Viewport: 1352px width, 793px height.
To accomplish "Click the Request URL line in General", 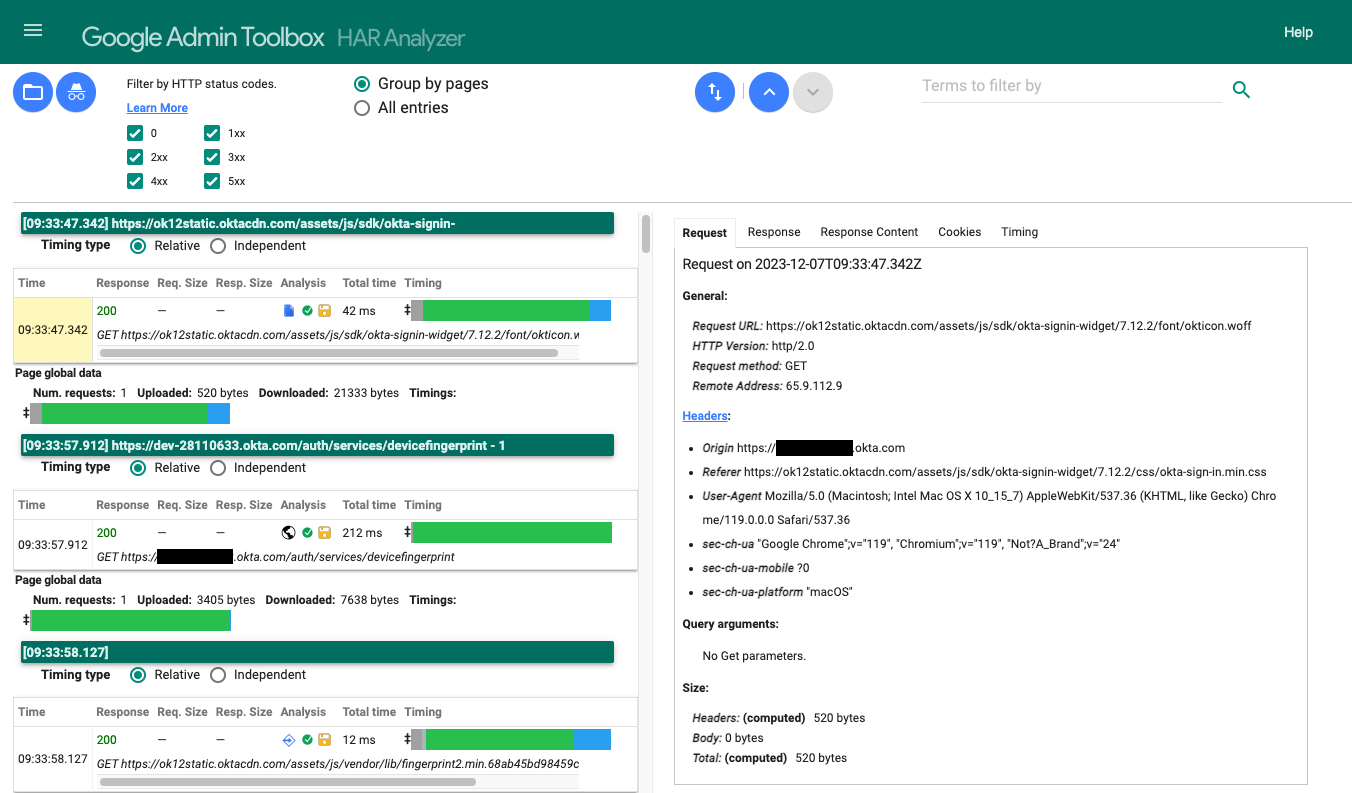I will [x=972, y=326].
